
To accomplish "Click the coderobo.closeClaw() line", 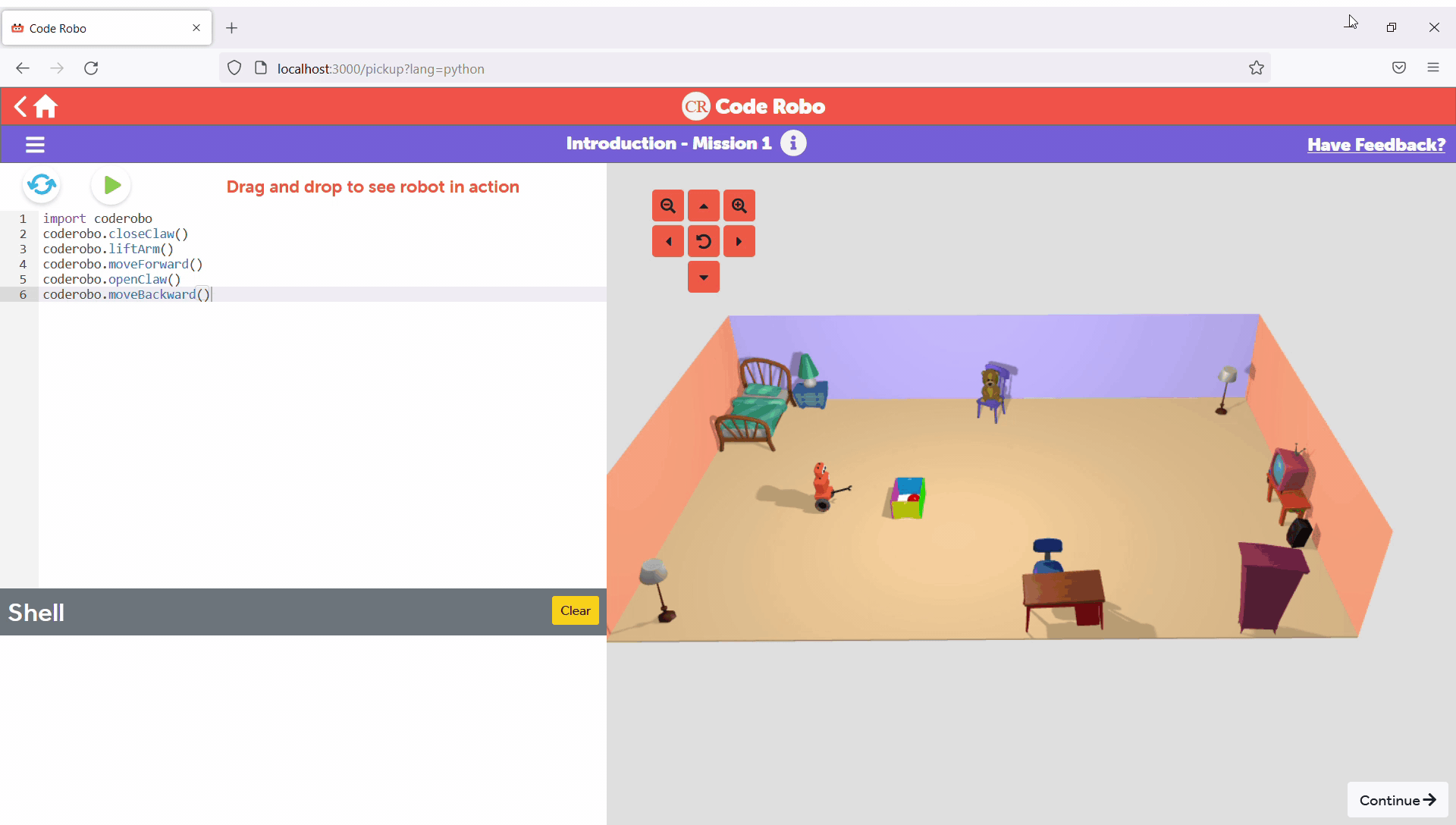I will (x=115, y=234).
